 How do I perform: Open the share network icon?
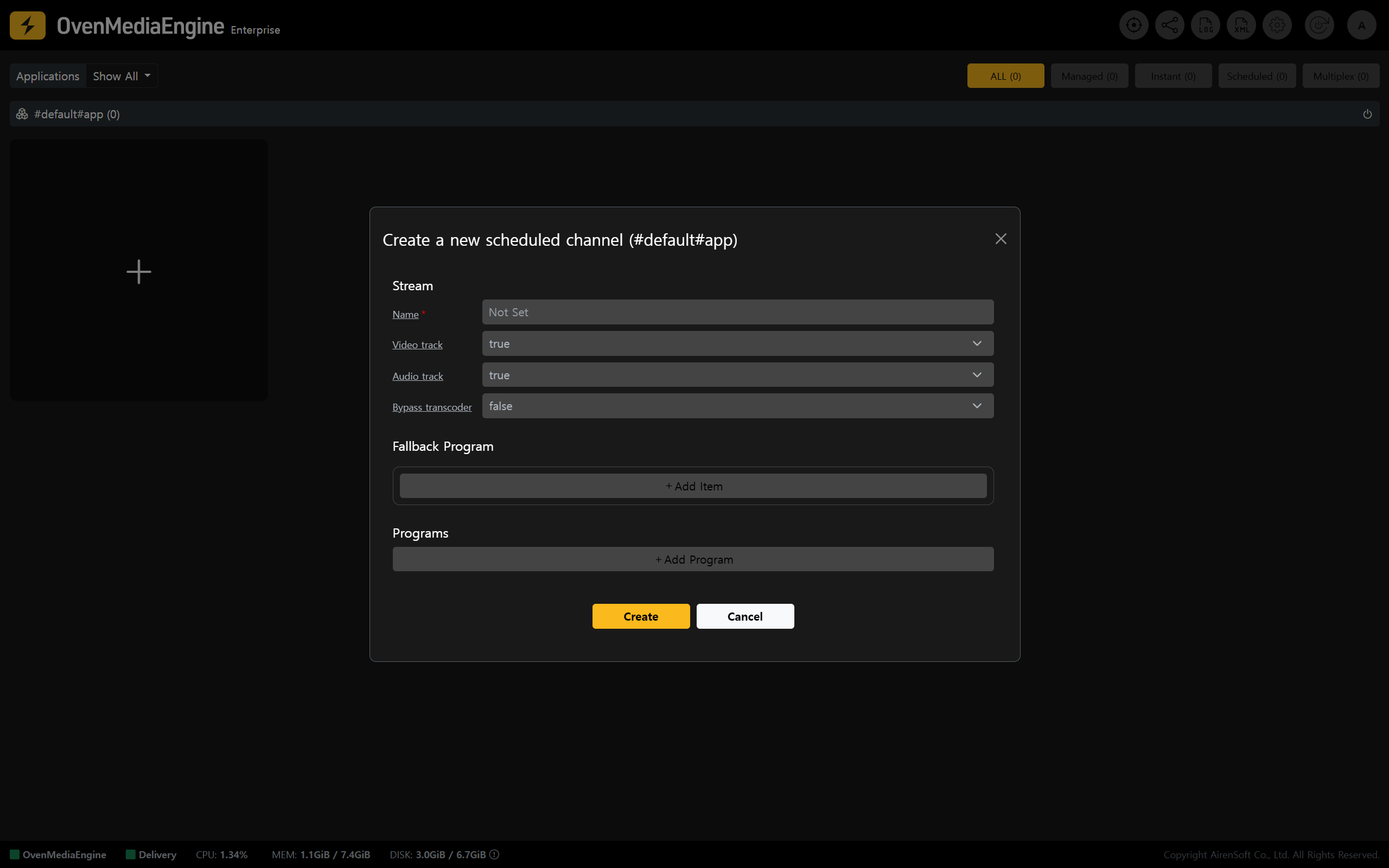pyautogui.click(x=1169, y=25)
